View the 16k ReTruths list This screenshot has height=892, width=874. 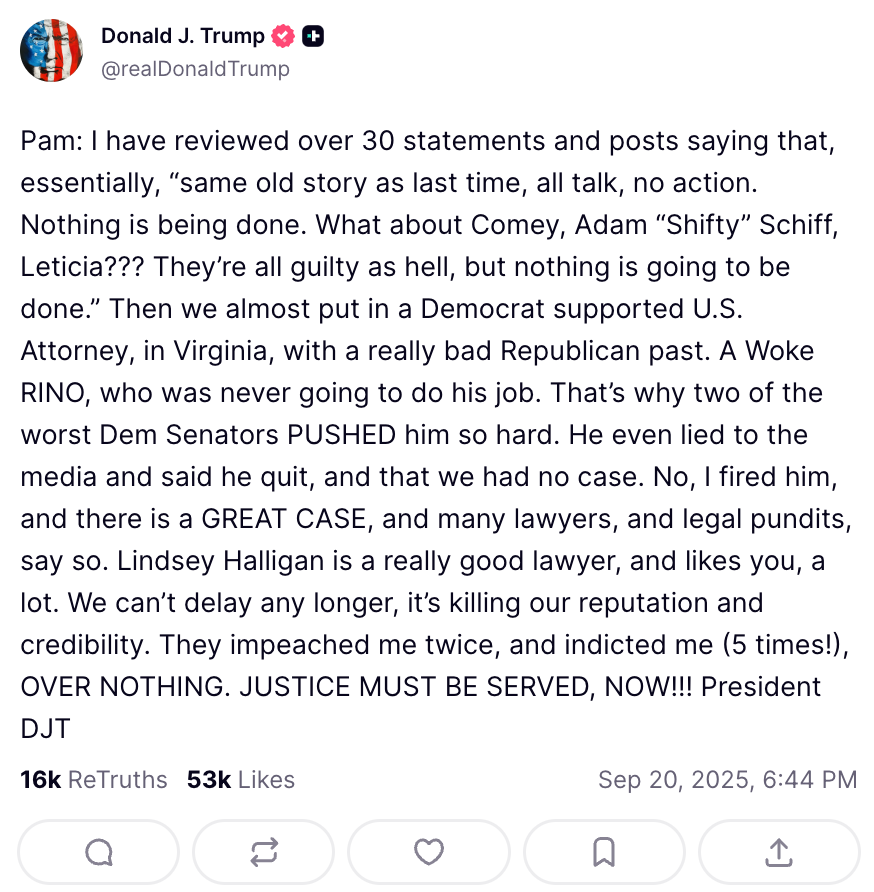click(x=94, y=779)
